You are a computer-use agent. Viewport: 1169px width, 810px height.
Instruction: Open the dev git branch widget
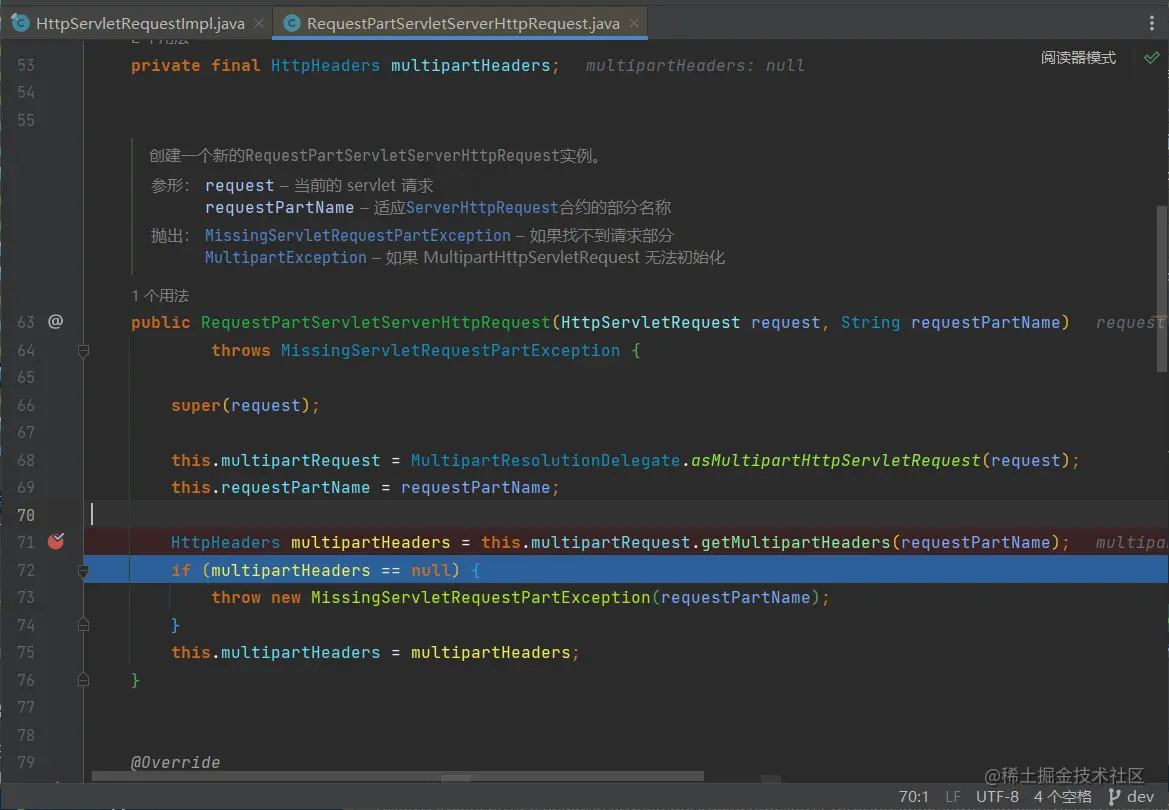pyautogui.click(x=1131, y=797)
